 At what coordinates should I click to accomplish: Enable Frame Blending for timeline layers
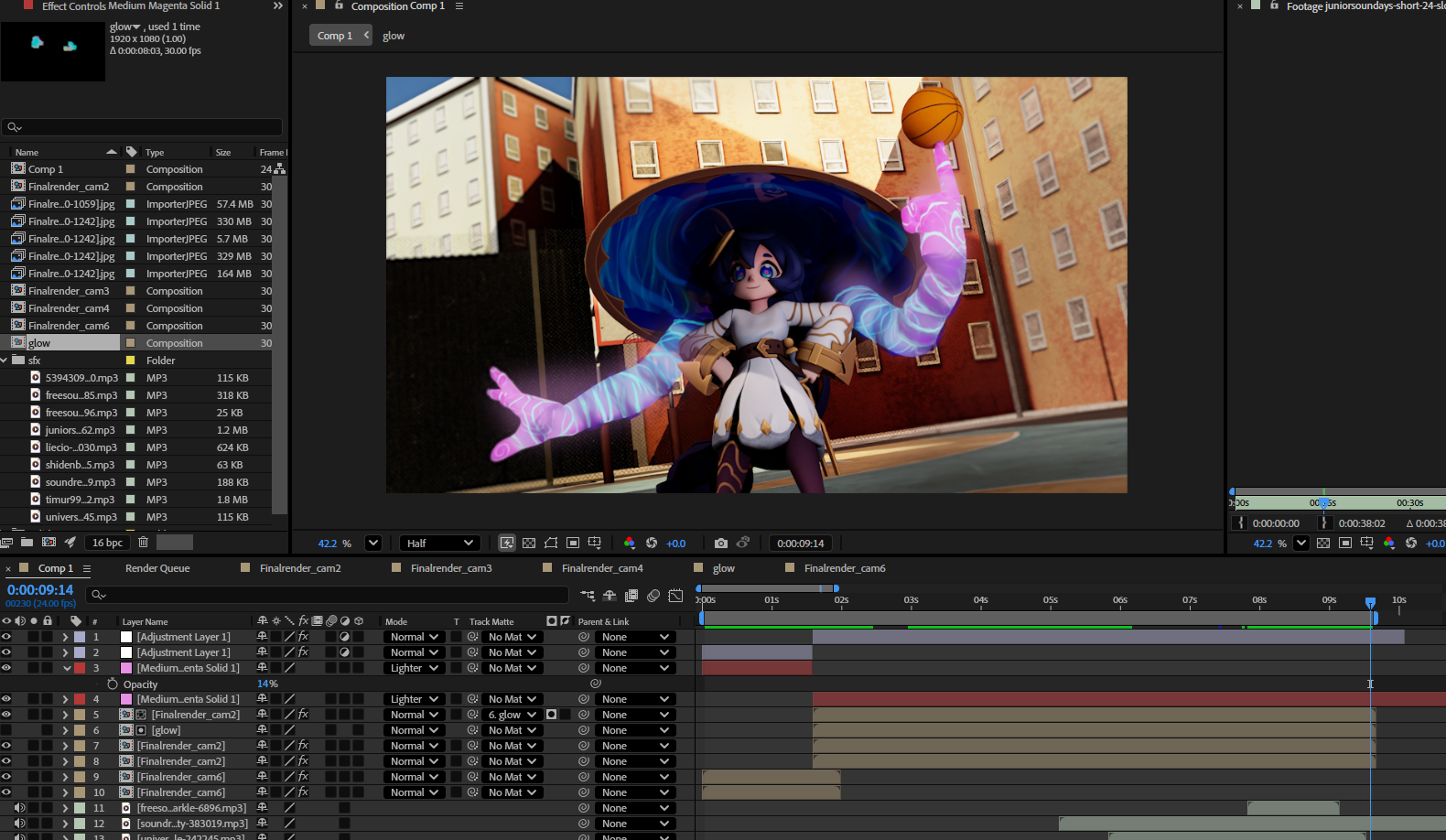pos(631,596)
